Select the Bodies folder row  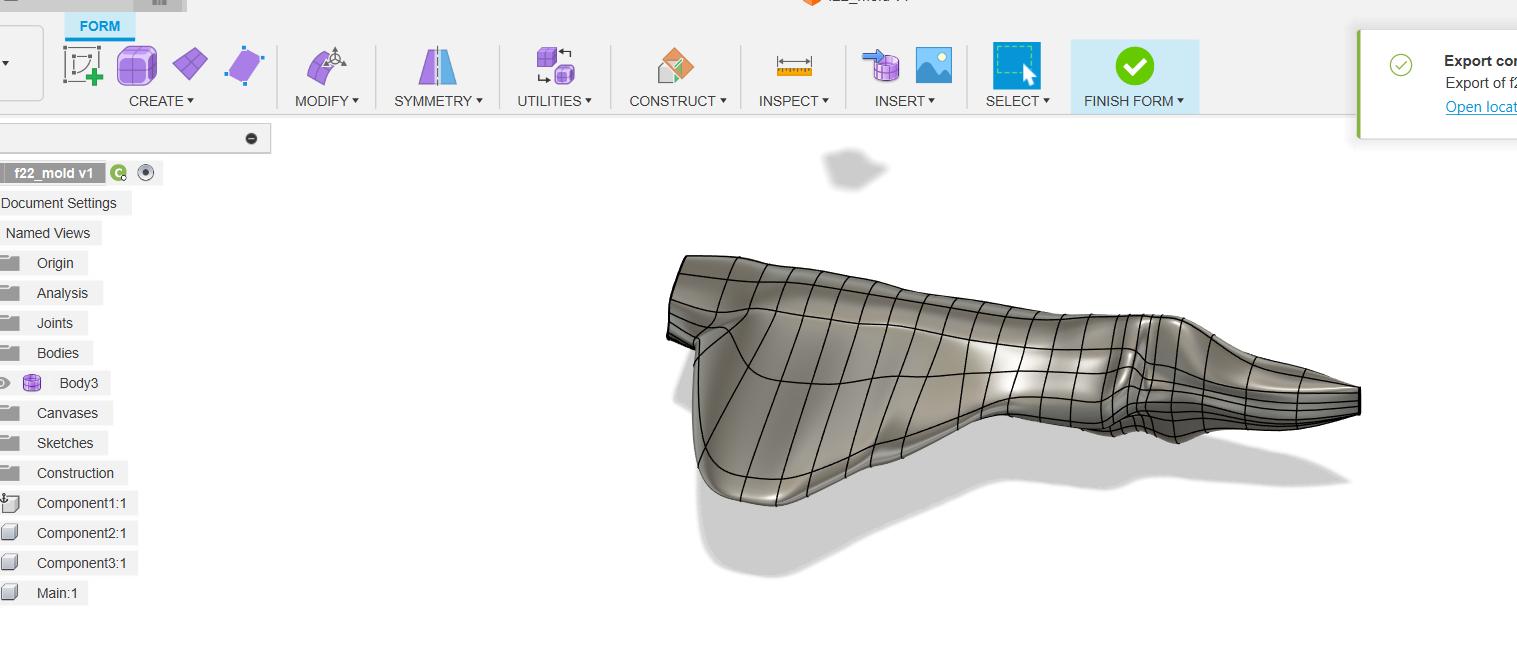pos(46,353)
